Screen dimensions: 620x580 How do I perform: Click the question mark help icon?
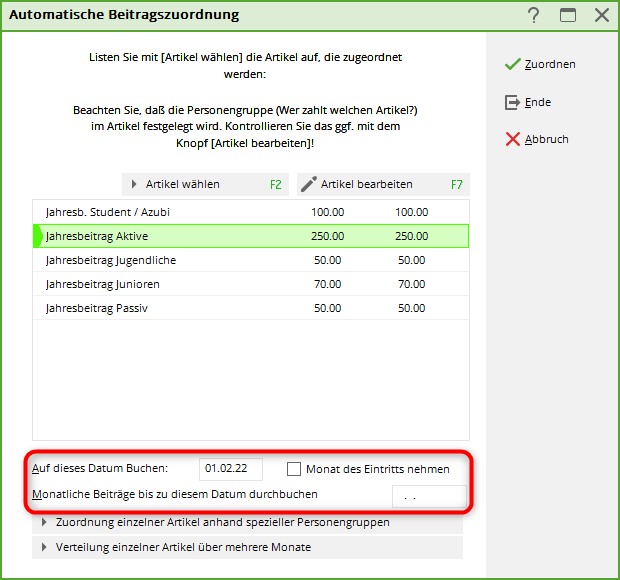[534, 15]
